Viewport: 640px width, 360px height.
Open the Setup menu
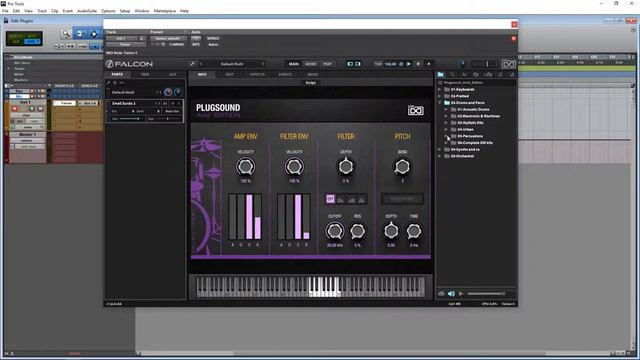pos(124,11)
